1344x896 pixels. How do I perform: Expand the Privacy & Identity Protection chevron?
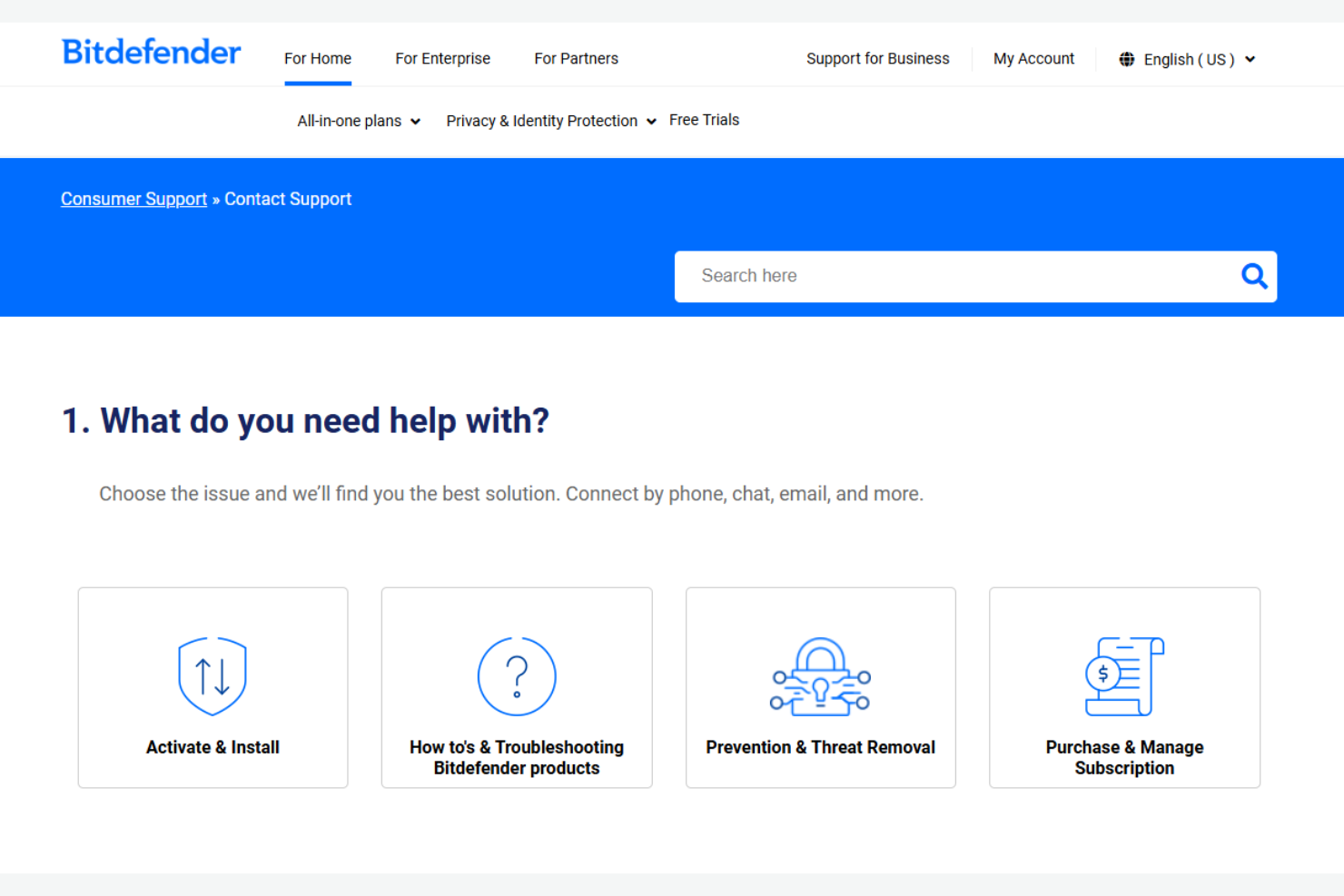(651, 122)
